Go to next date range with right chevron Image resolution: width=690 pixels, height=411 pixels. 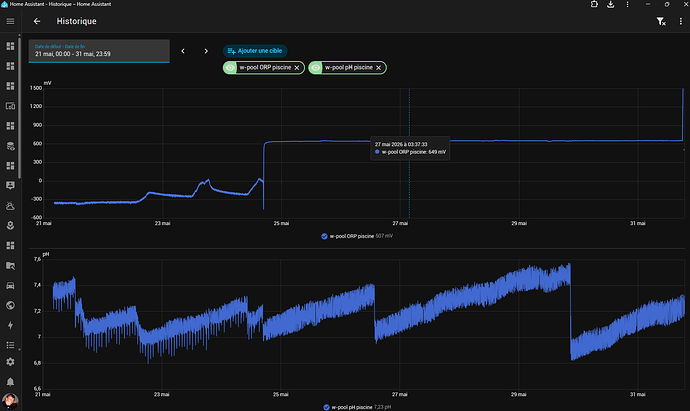coord(206,51)
